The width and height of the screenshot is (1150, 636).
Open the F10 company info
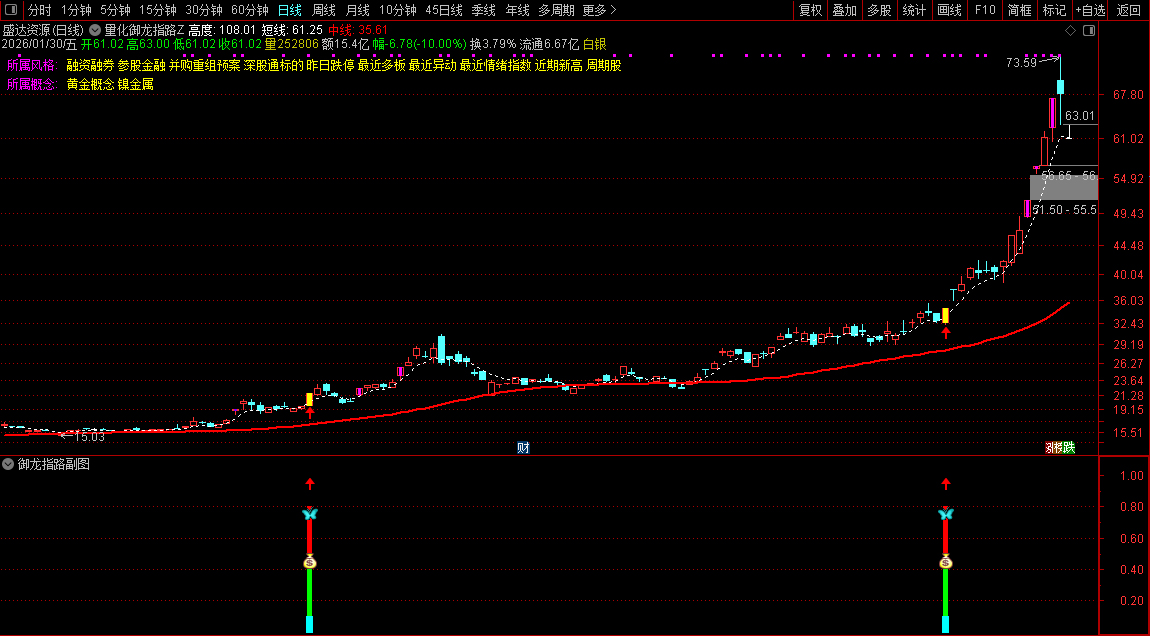tap(985, 10)
